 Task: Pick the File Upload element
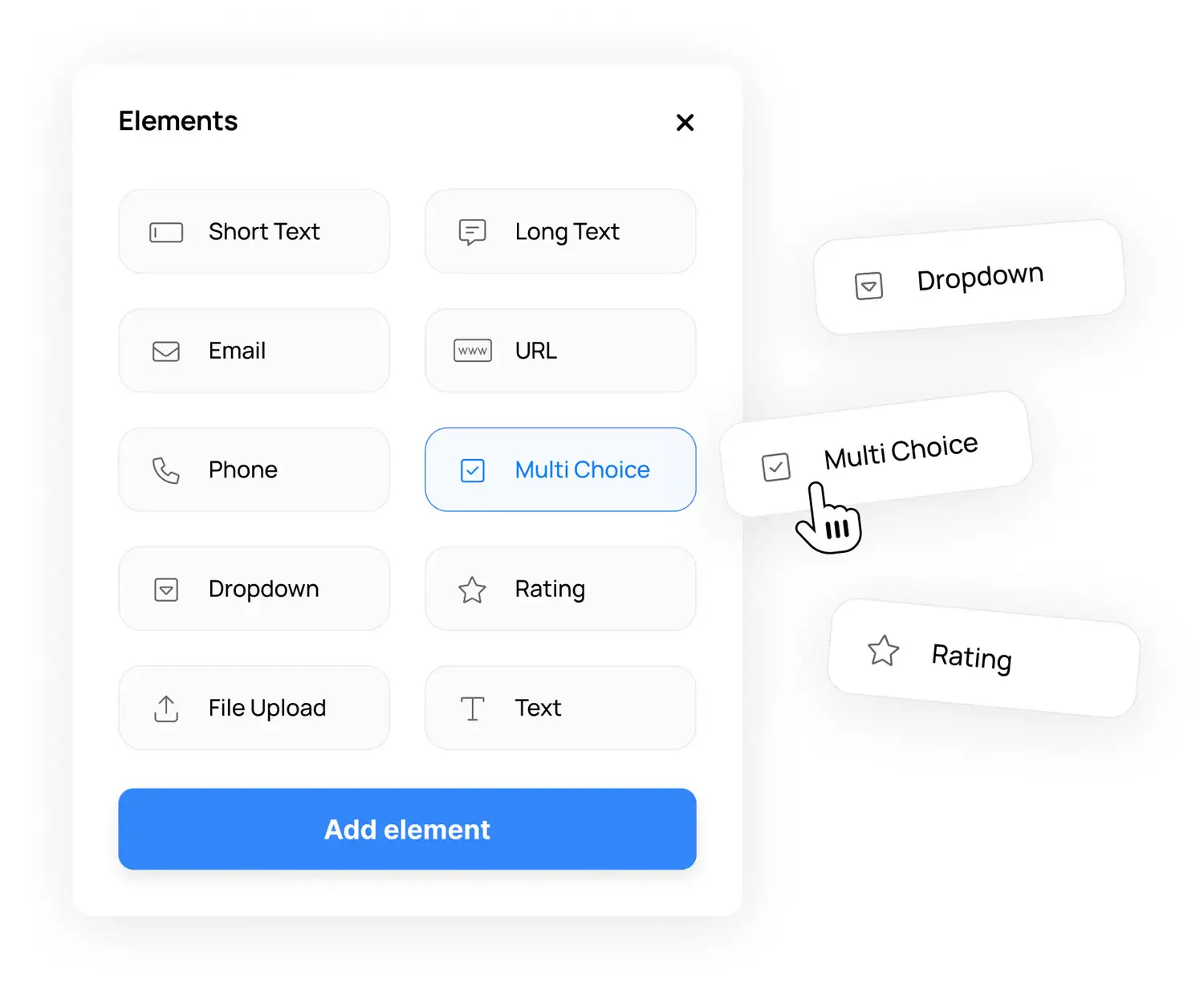254,708
